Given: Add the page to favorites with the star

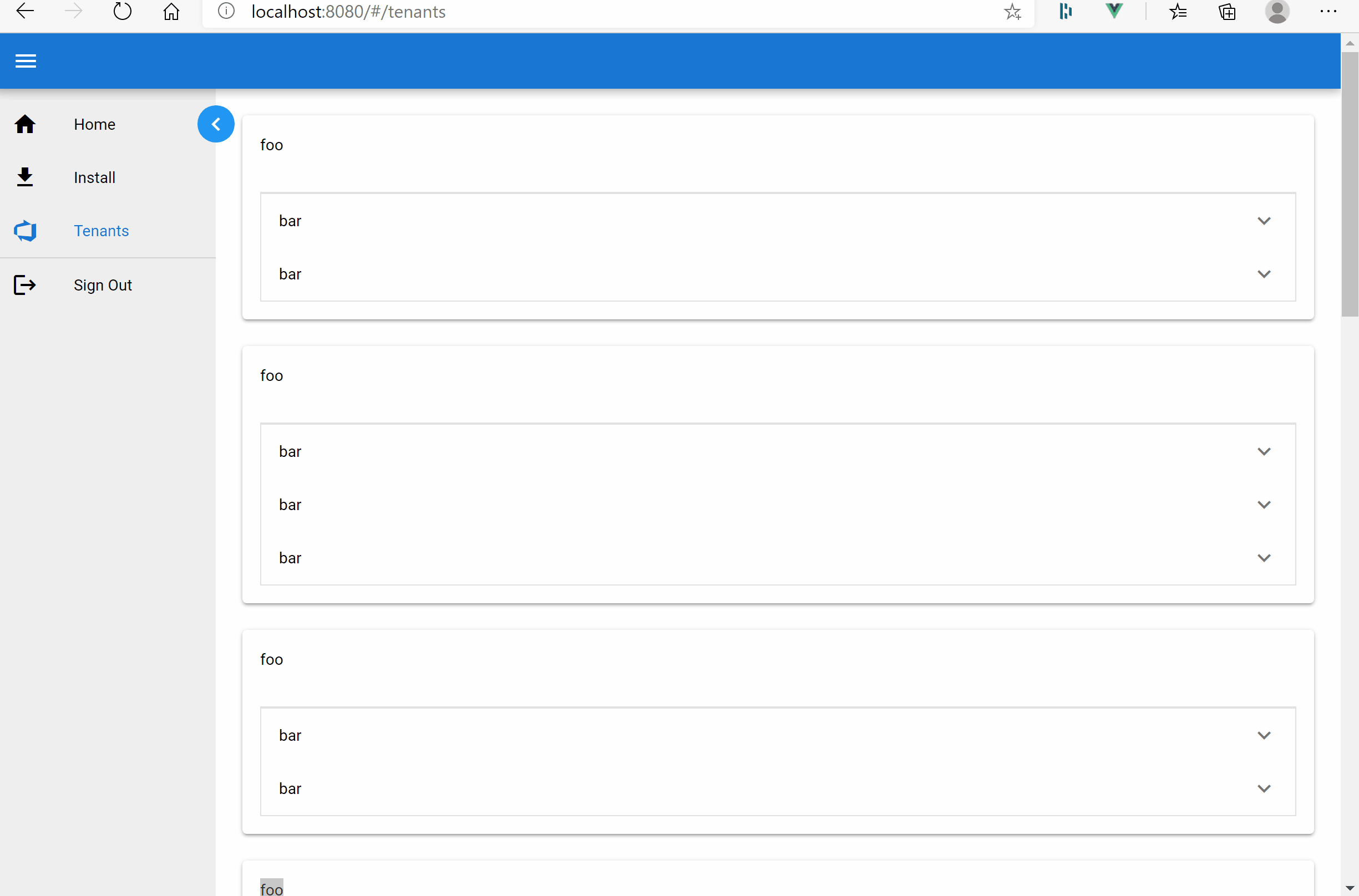Looking at the screenshot, I should point(1012,12).
